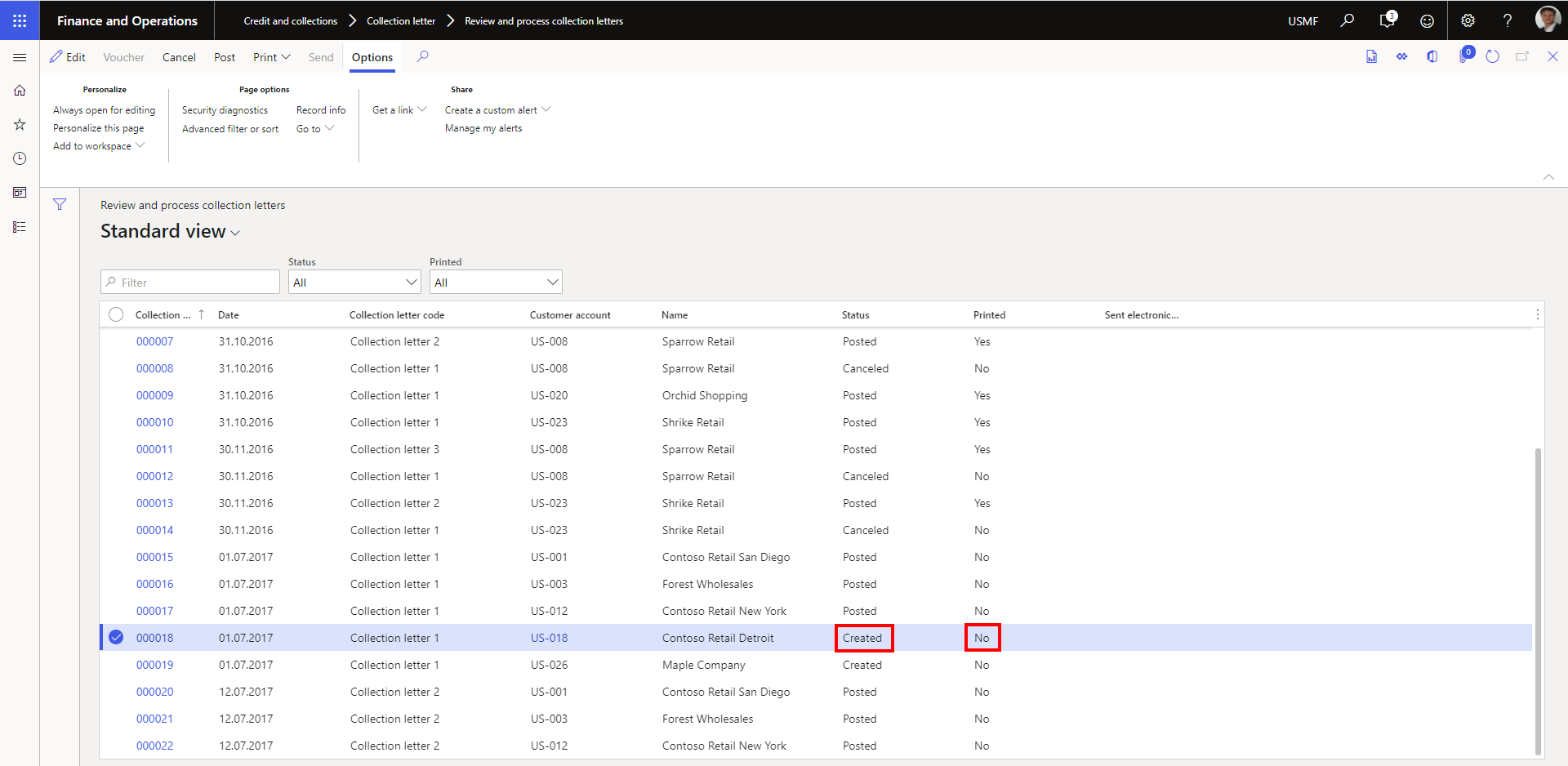
Task: Sort by the Date column header
Action: (229, 314)
